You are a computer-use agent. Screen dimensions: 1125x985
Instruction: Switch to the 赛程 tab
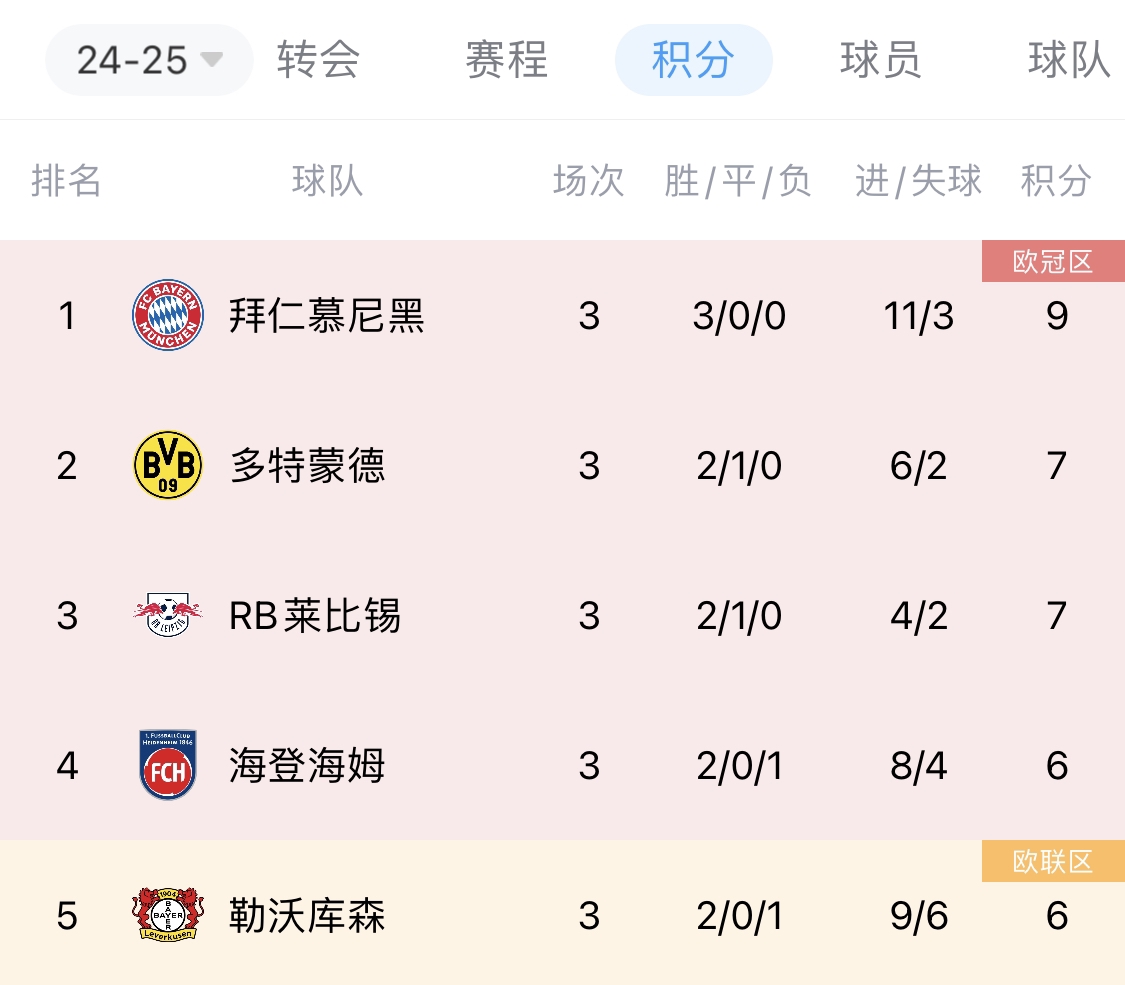(x=507, y=60)
